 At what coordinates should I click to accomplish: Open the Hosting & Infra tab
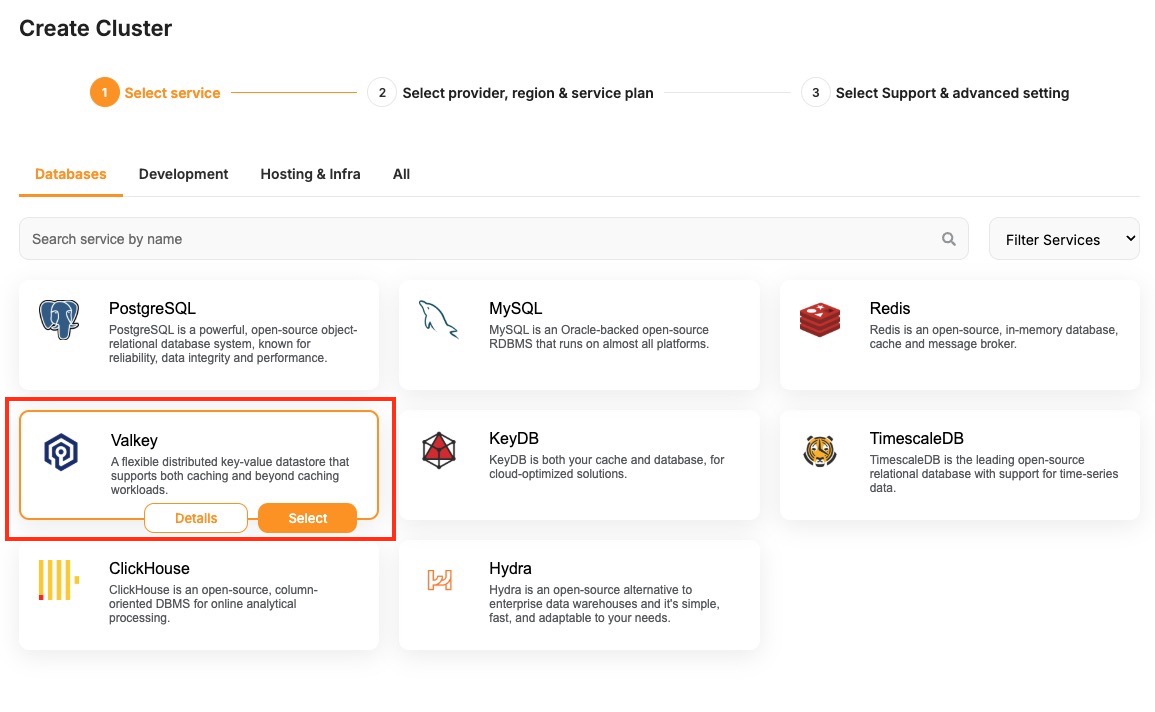coord(310,174)
